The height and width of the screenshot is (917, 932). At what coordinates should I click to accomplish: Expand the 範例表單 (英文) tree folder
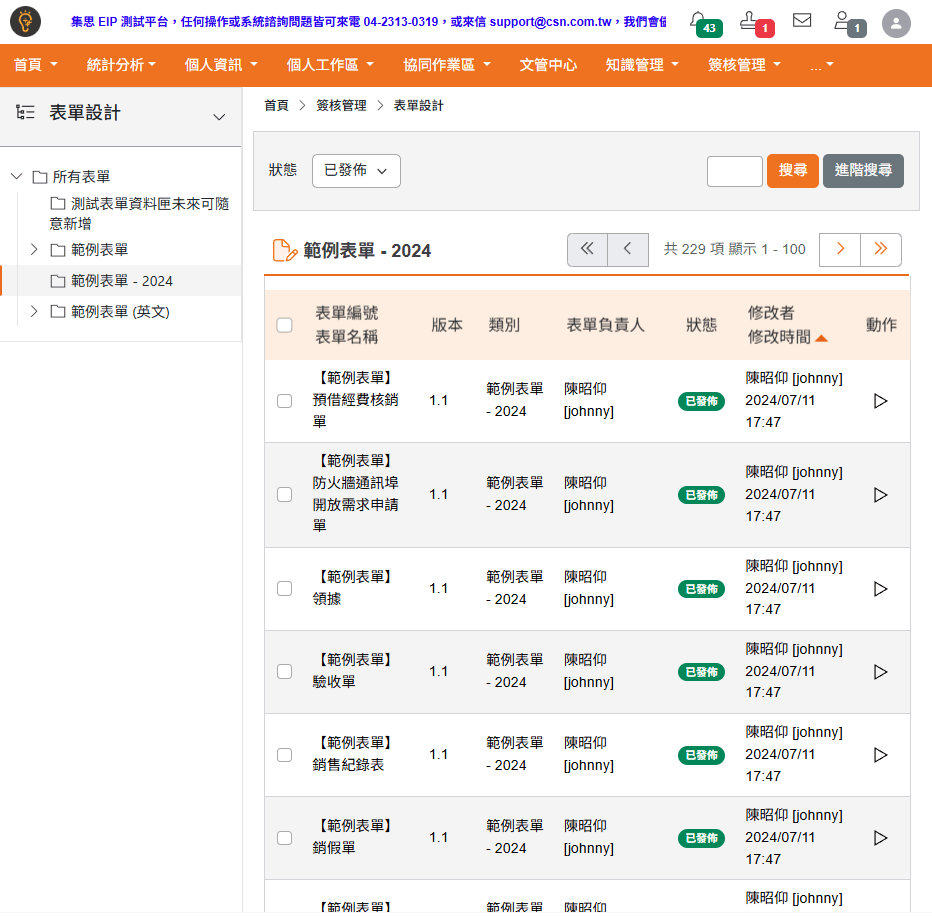coord(33,312)
